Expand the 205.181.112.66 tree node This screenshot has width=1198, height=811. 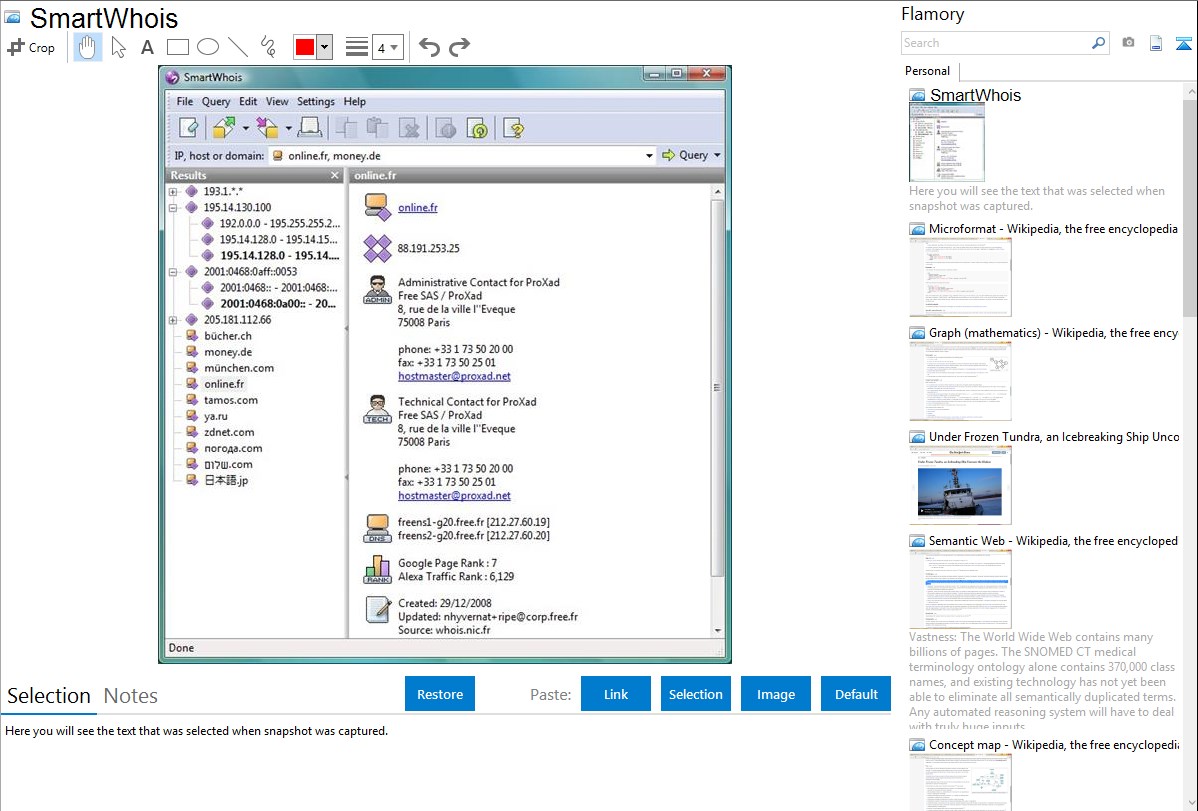click(x=173, y=320)
